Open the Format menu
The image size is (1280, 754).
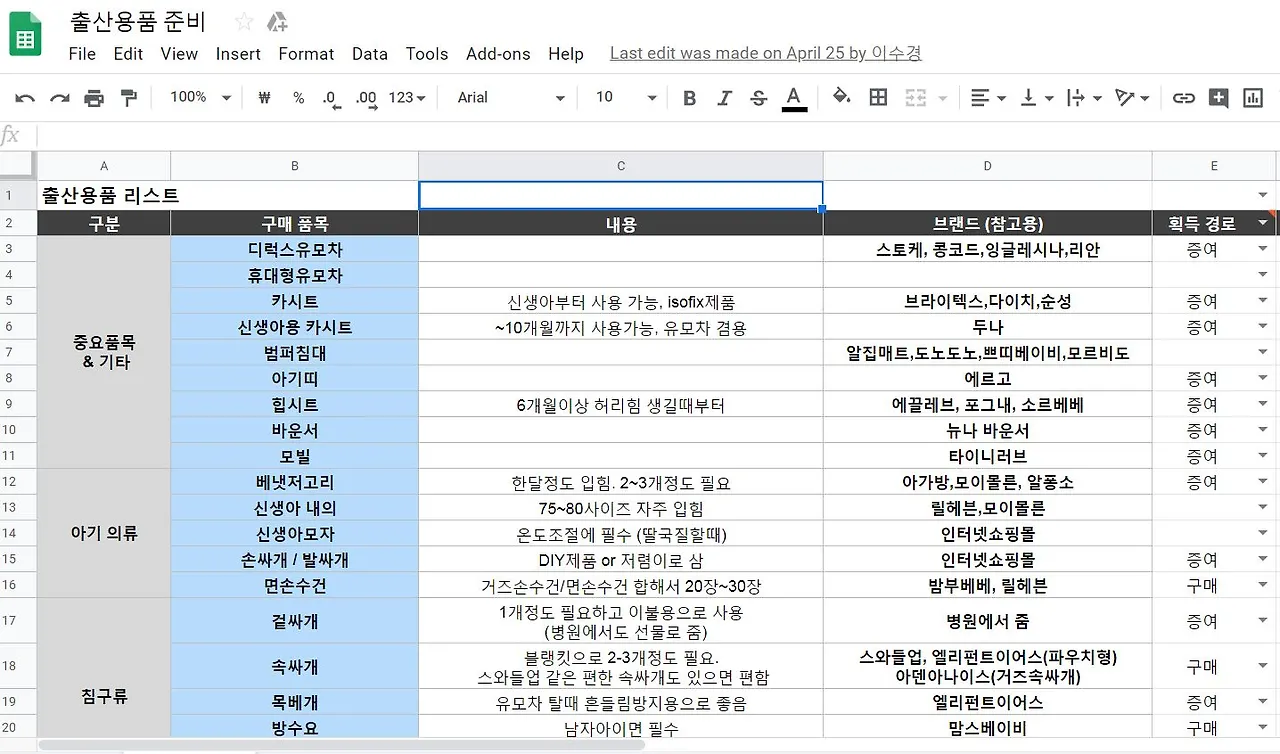point(306,54)
